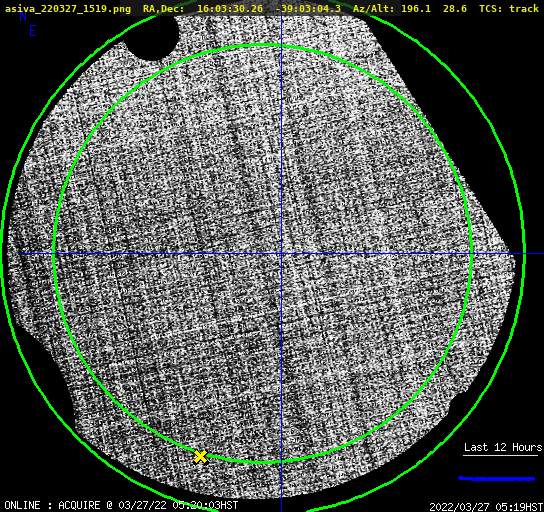The image size is (544, 512).
Task: Click the black circular mask at top
Action: click(x=152, y=37)
